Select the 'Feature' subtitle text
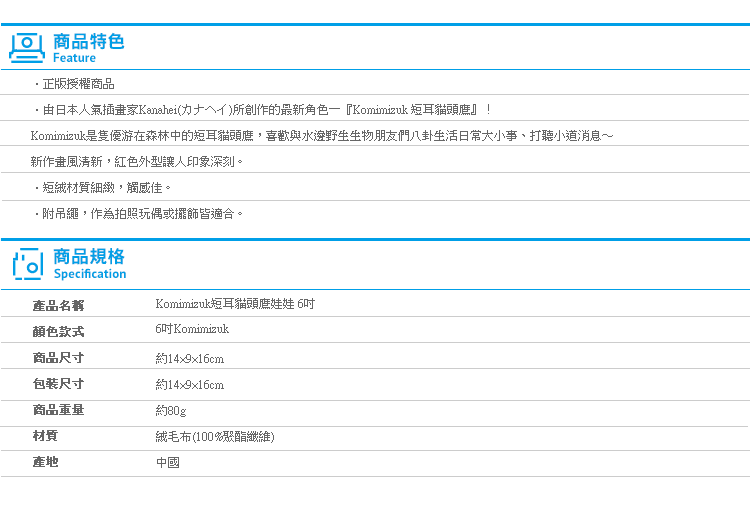Screen dimensions: 750x528 (x=74, y=58)
